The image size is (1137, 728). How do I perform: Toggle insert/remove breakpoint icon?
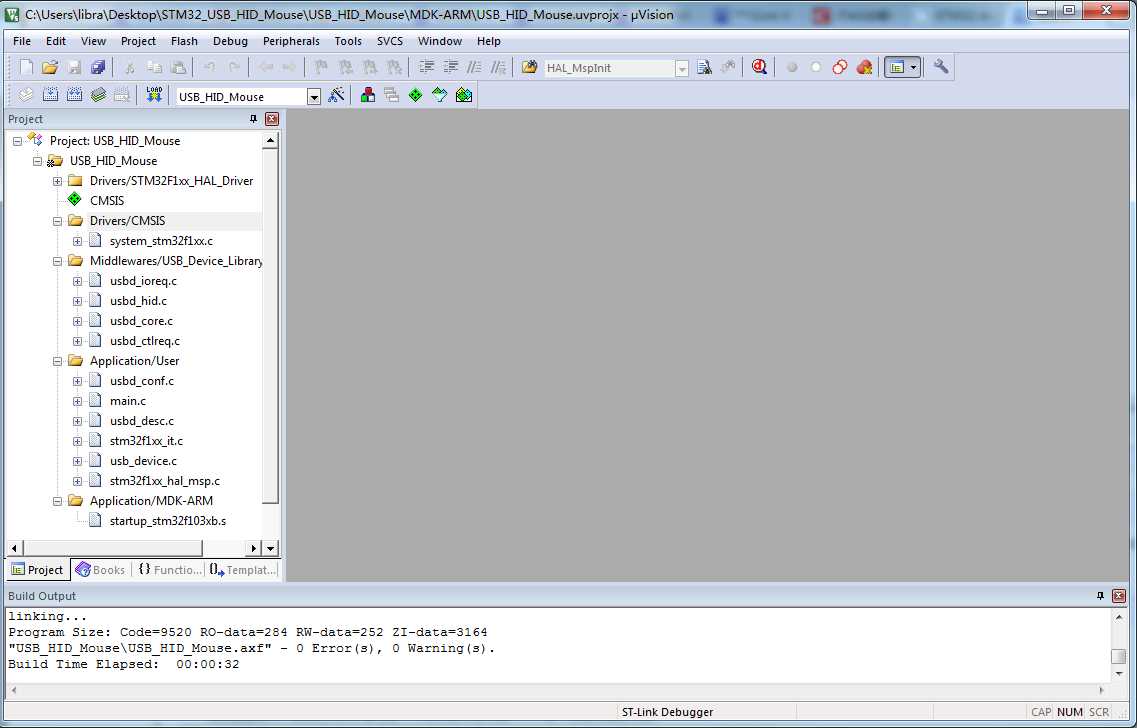(792, 67)
